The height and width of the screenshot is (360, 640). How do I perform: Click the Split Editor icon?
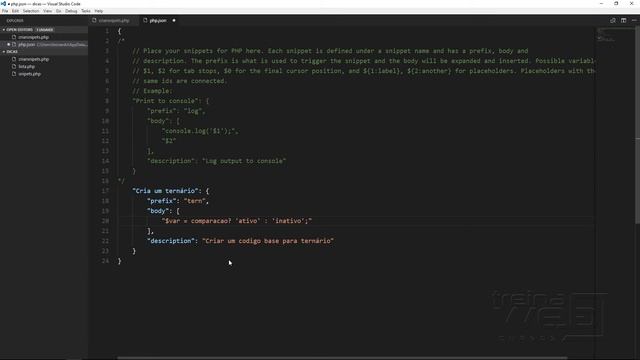623,20
